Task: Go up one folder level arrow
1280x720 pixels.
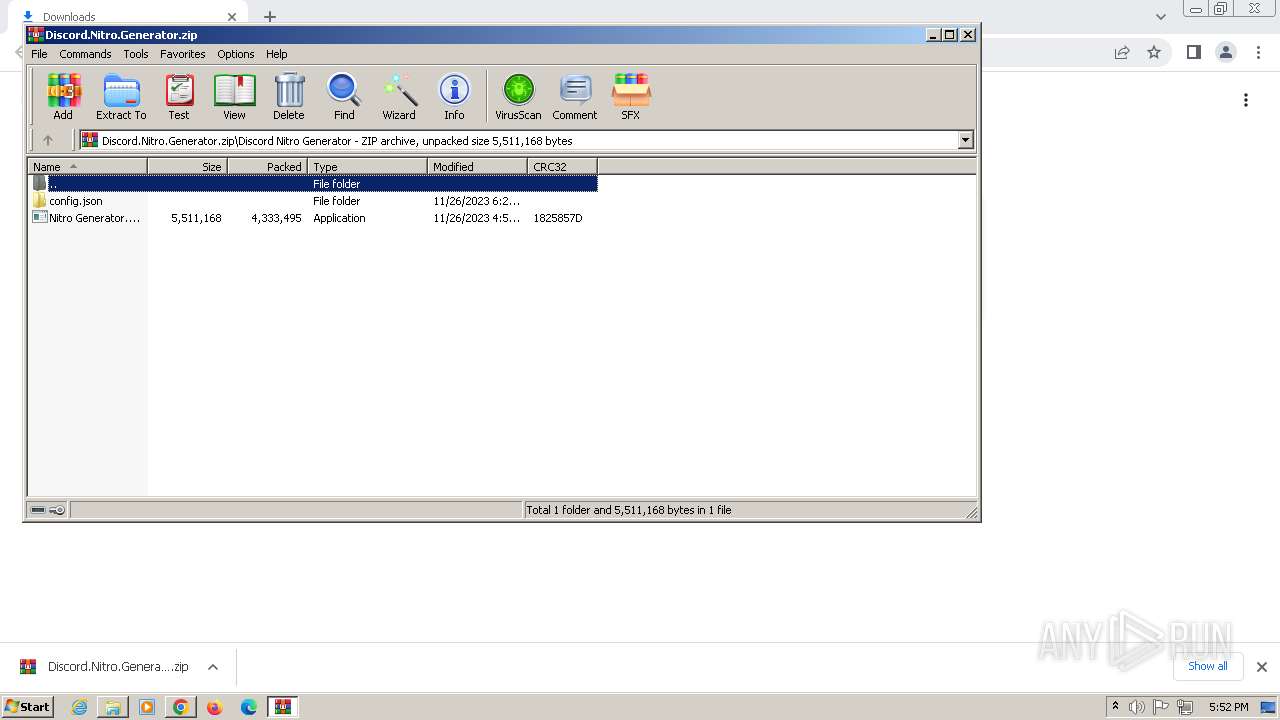Action: coord(47,141)
